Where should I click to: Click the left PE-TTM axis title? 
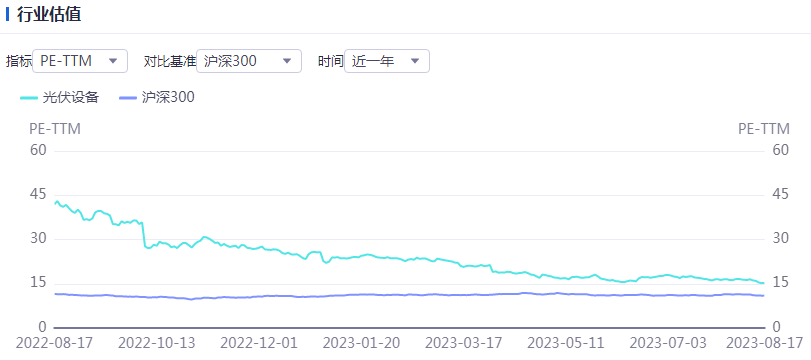[x=55, y=129]
